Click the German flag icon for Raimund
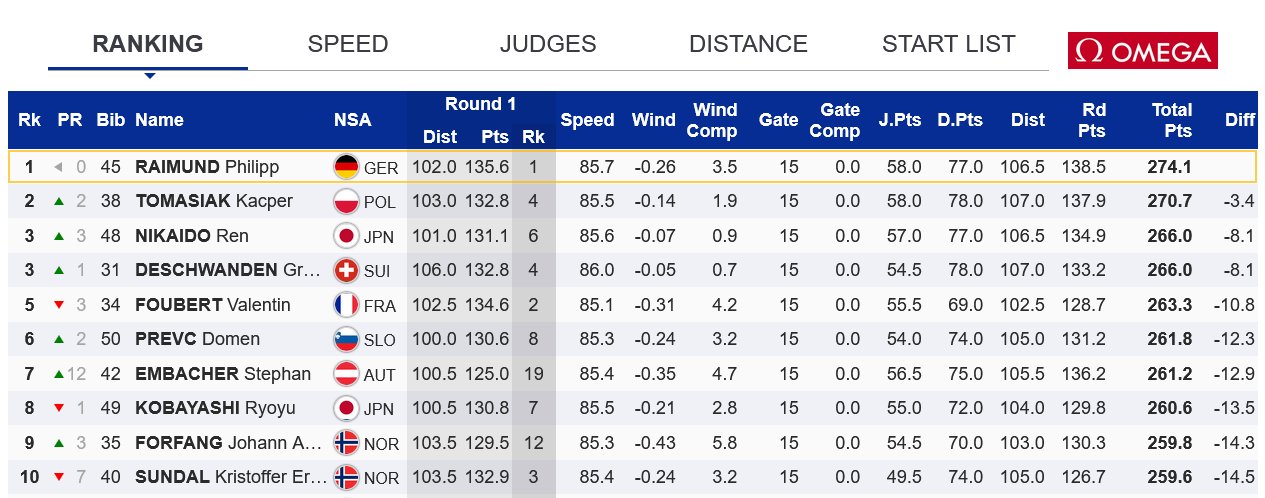This screenshot has width=1265, height=498. point(346,167)
